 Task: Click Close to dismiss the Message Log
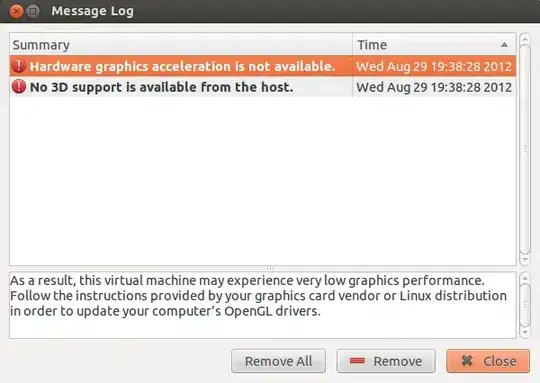pyautogui.click(x=488, y=361)
